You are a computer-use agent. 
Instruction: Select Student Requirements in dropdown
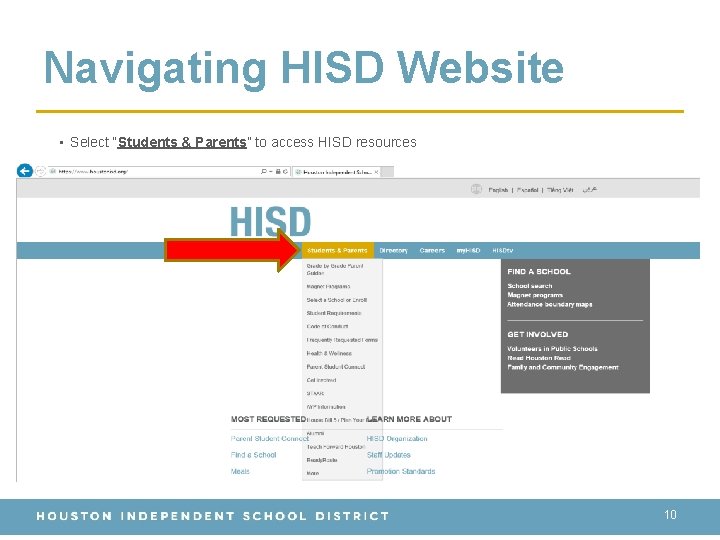coord(334,313)
